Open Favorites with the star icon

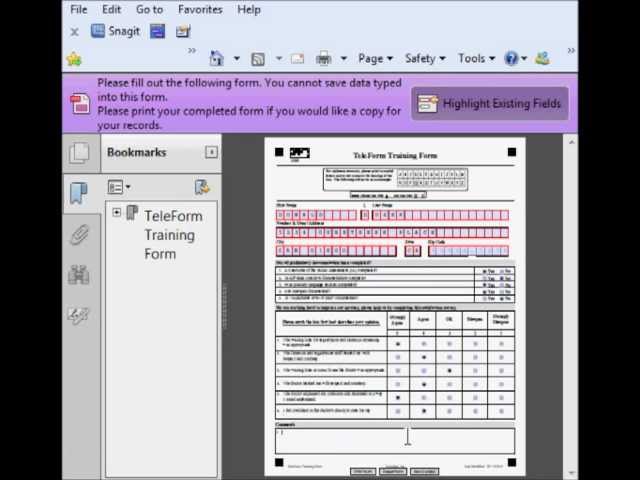pyautogui.click(x=74, y=59)
